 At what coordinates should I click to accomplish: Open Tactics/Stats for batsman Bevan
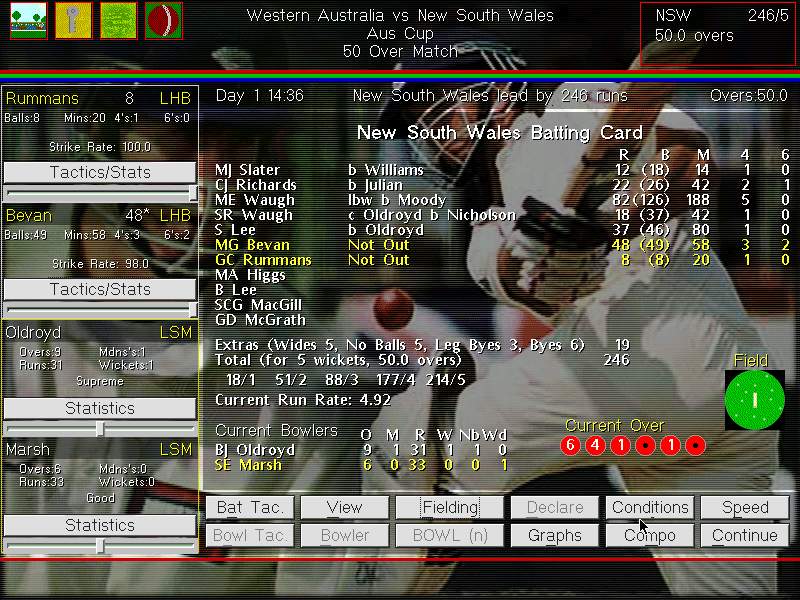click(99, 288)
